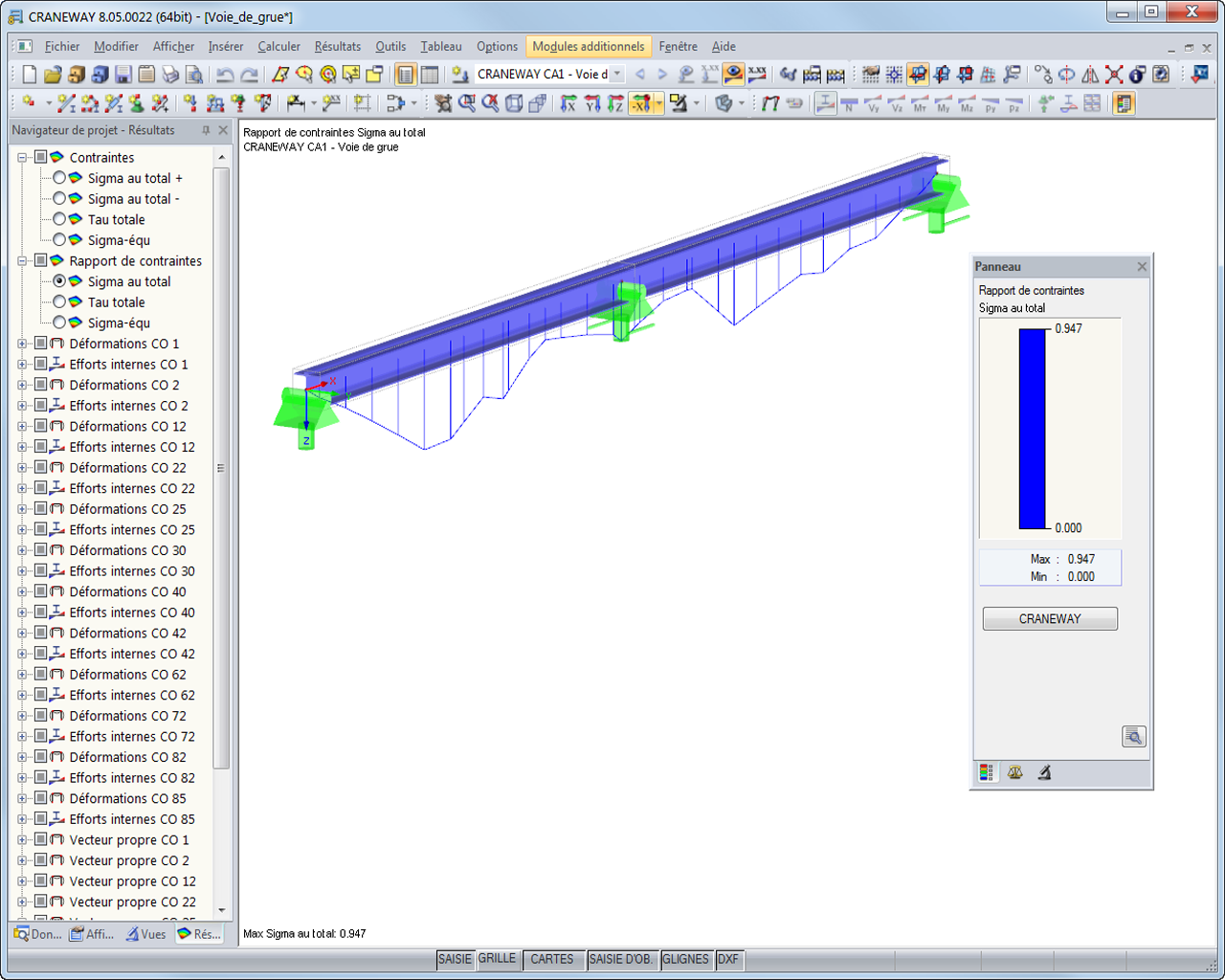Expand the Efforts internes CO 1 node
The width and height of the screenshot is (1225, 980).
click(x=22, y=365)
